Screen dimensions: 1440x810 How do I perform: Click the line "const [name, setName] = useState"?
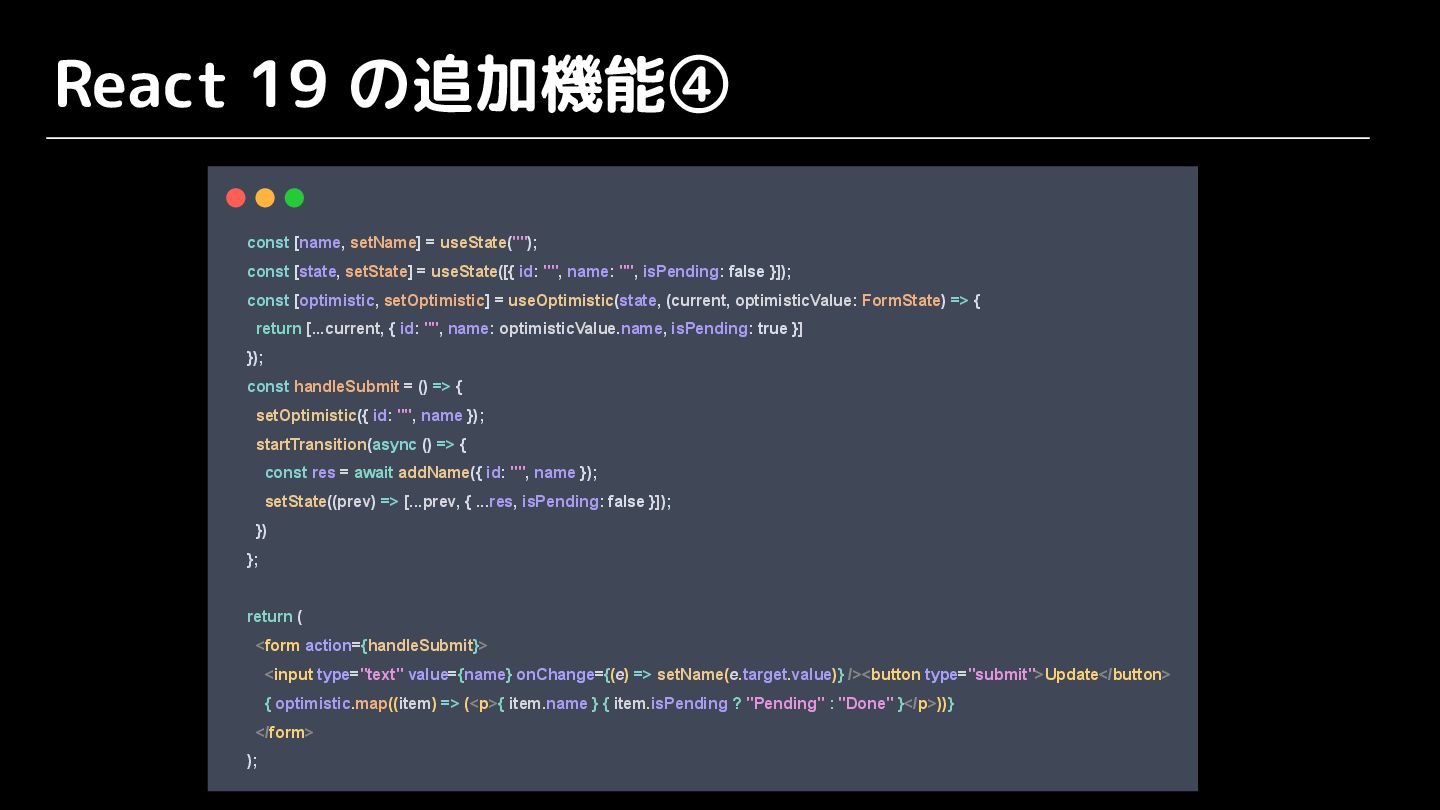(392, 243)
